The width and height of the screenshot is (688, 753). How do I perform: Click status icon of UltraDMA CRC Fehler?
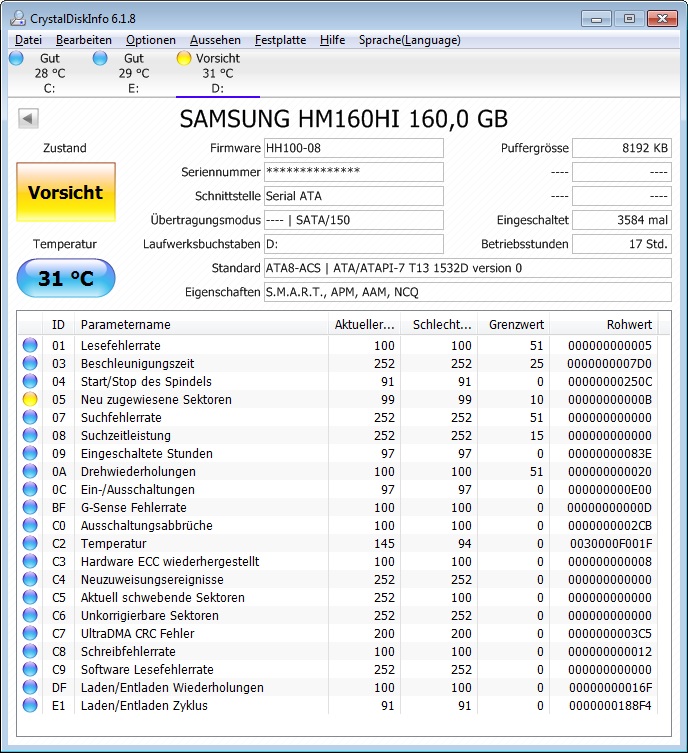pos(30,633)
